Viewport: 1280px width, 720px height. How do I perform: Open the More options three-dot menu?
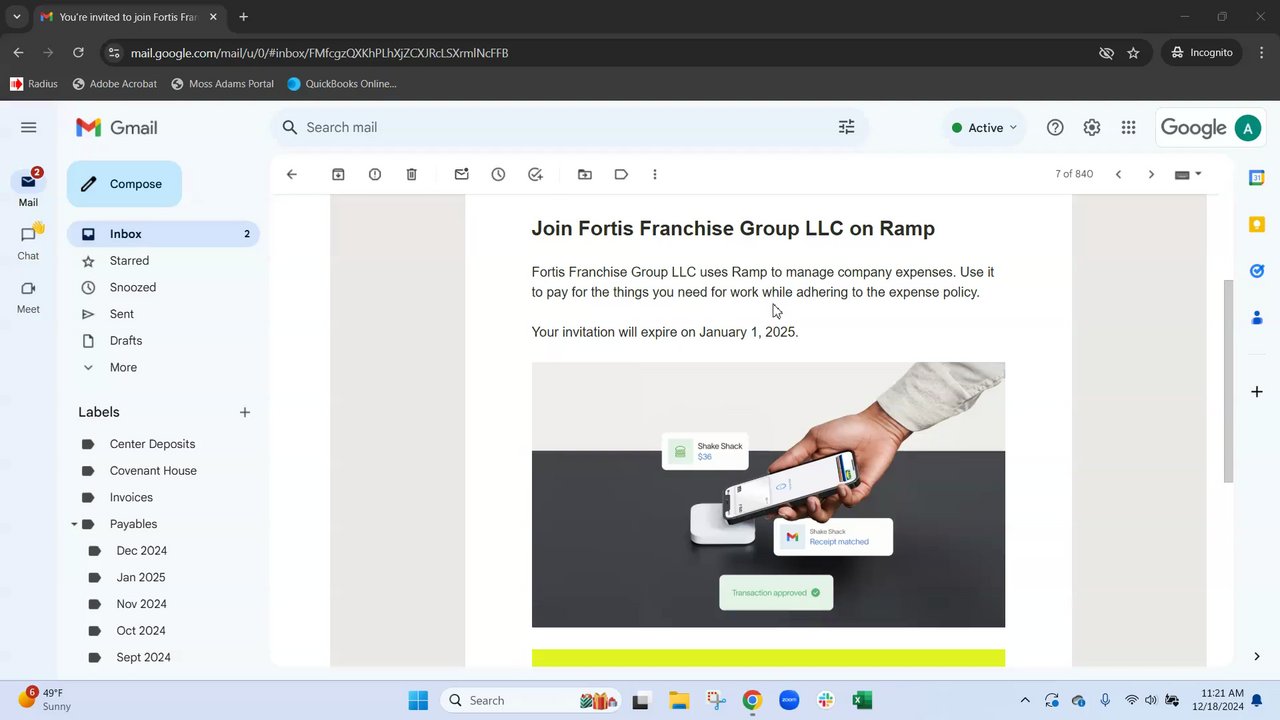tap(655, 174)
